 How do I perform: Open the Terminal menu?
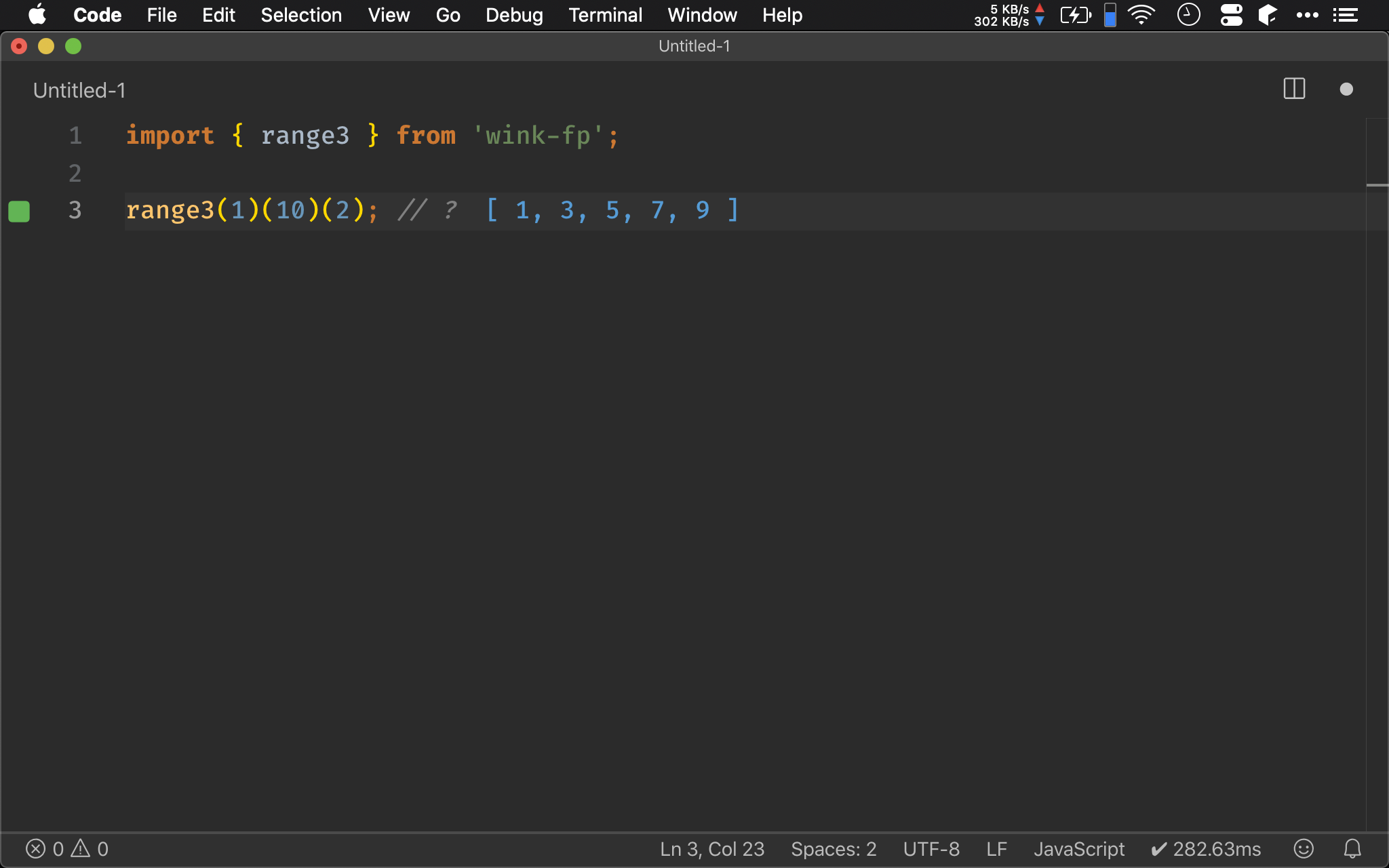605,15
